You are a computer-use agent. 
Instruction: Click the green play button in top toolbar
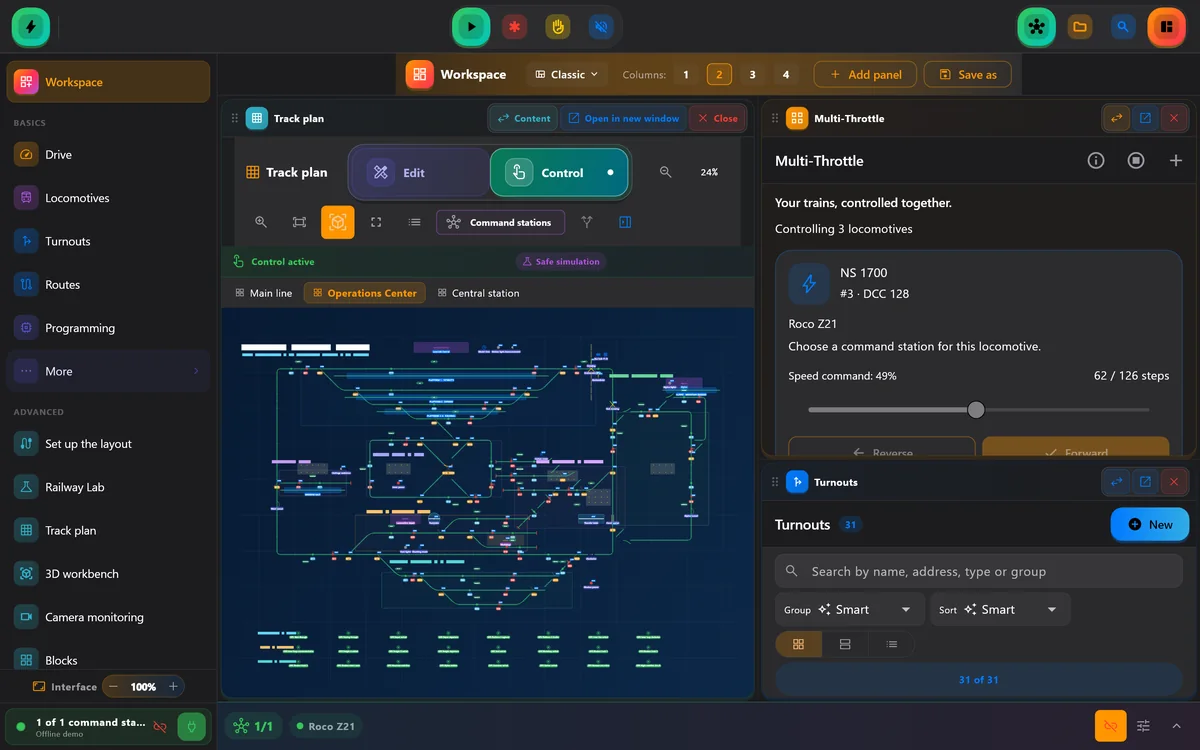[x=470, y=27]
